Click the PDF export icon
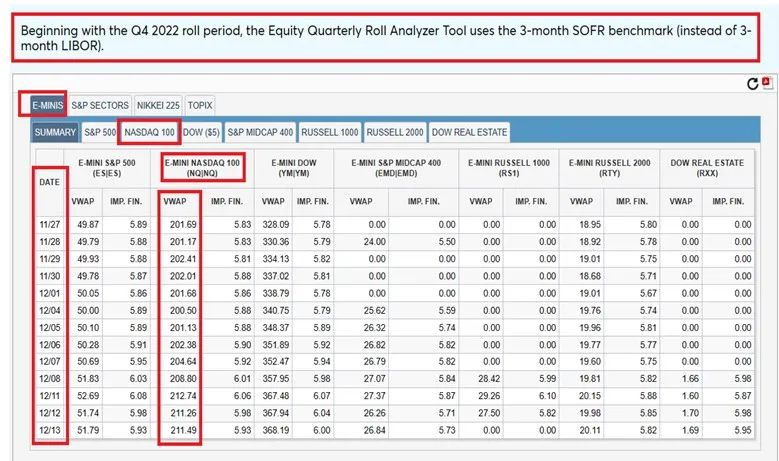Screen dimensions: 779x461 pyautogui.click(x=766, y=84)
